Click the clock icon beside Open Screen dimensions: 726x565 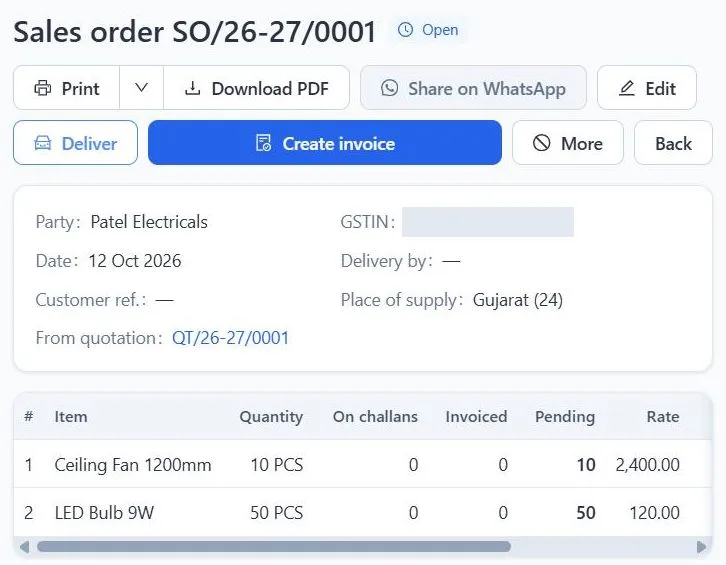[405, 30]
